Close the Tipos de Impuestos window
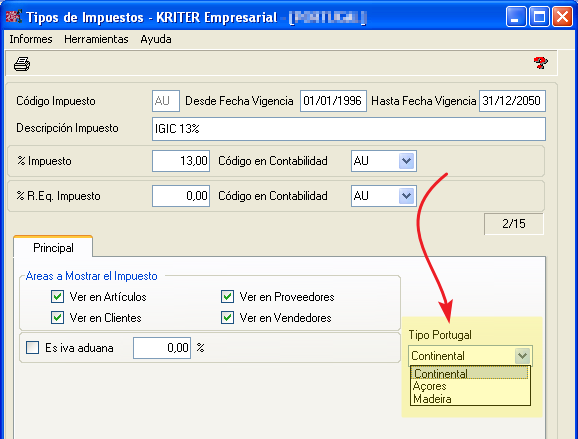 coord(562,17)
